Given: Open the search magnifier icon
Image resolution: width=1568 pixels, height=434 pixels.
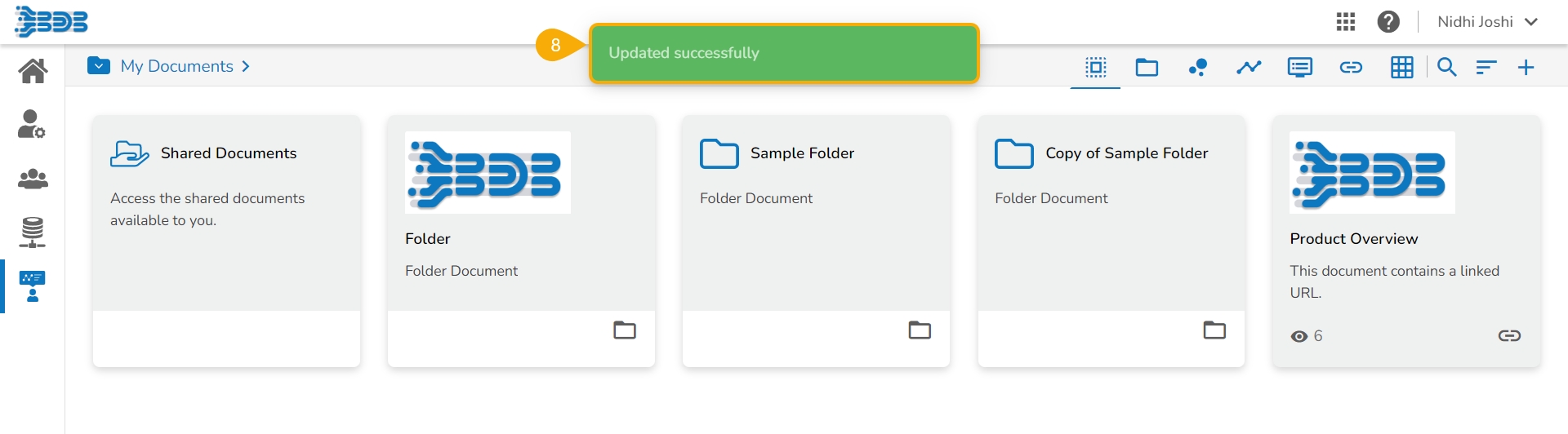Looking at the screenshot, I should coord(1447,67).
